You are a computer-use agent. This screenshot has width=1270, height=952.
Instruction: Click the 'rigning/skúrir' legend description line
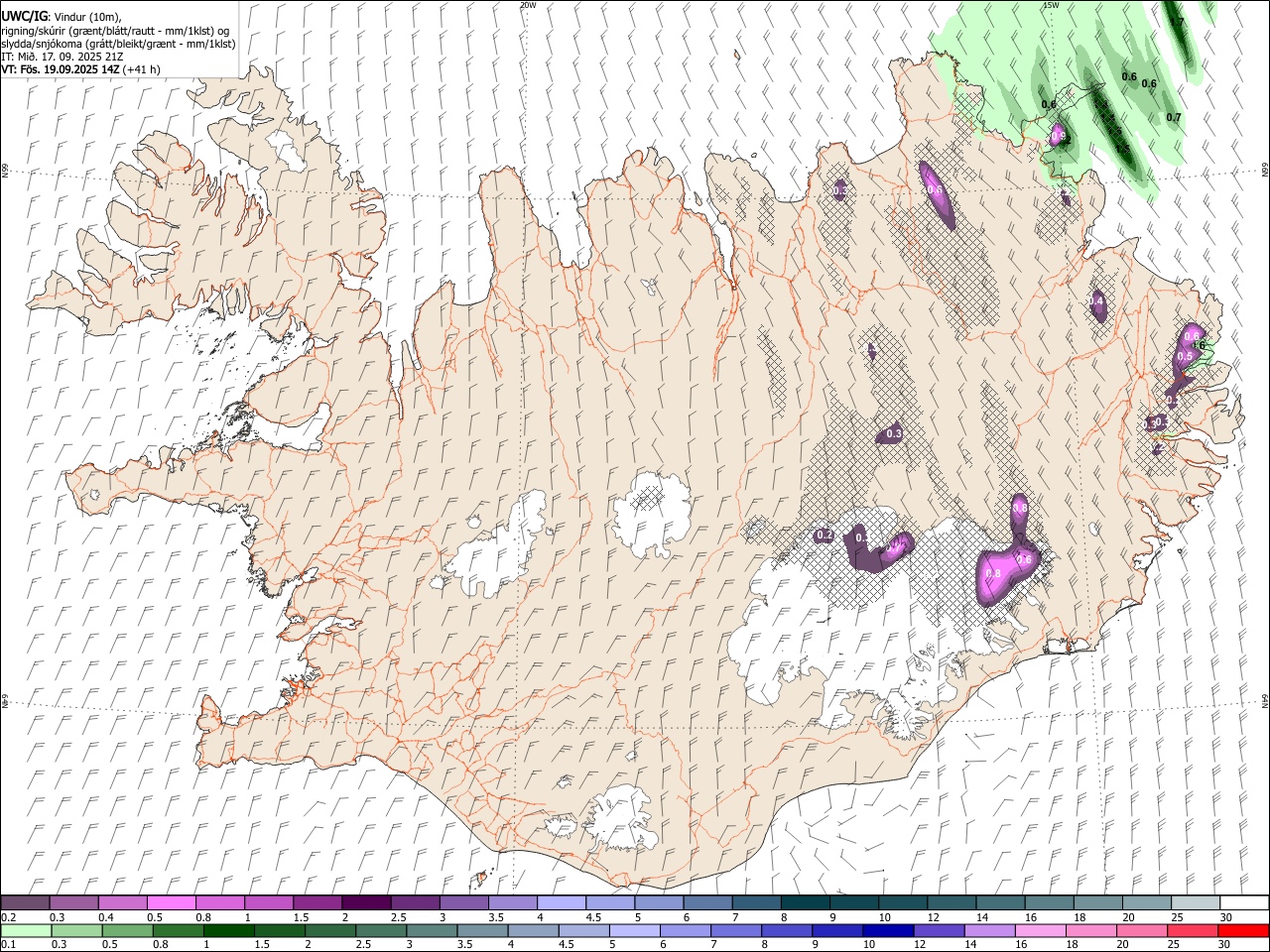click(116, 31)
